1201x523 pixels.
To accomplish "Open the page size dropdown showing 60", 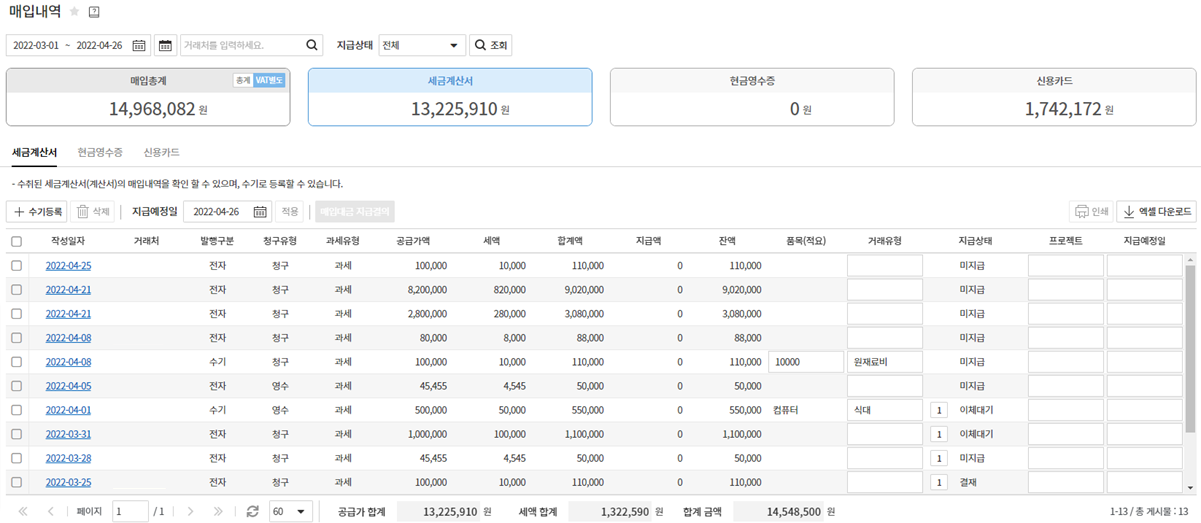I will [x=290, y=511].
